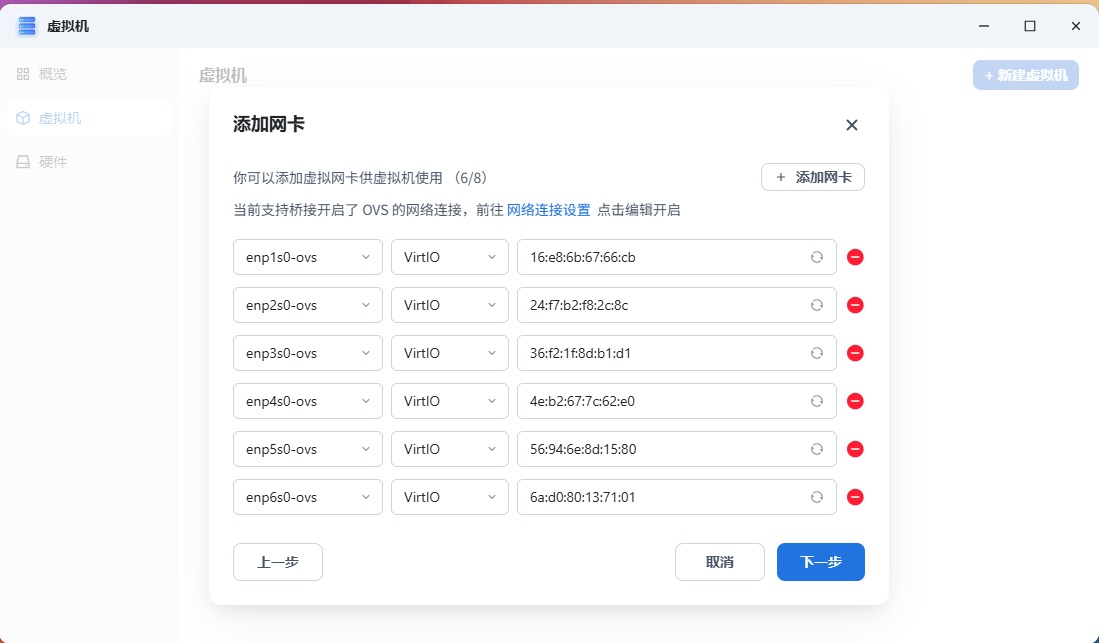The height and width of the screenshot is (643, 1099).
Task: Open VirtIO model dropdown for enp2s0-ovs
Action: point(449,305)
